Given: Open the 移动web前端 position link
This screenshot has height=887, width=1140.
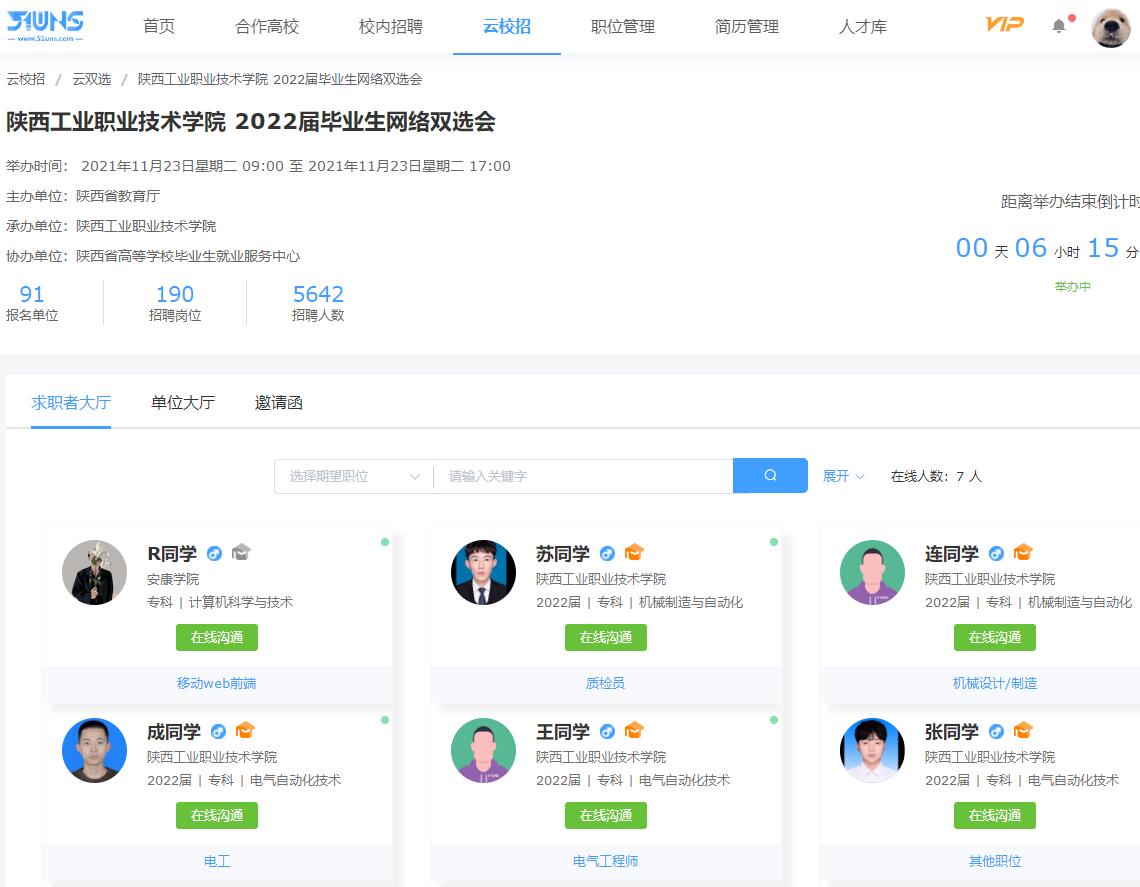Looking at the screenshot, I should click(x=217, y=683).
